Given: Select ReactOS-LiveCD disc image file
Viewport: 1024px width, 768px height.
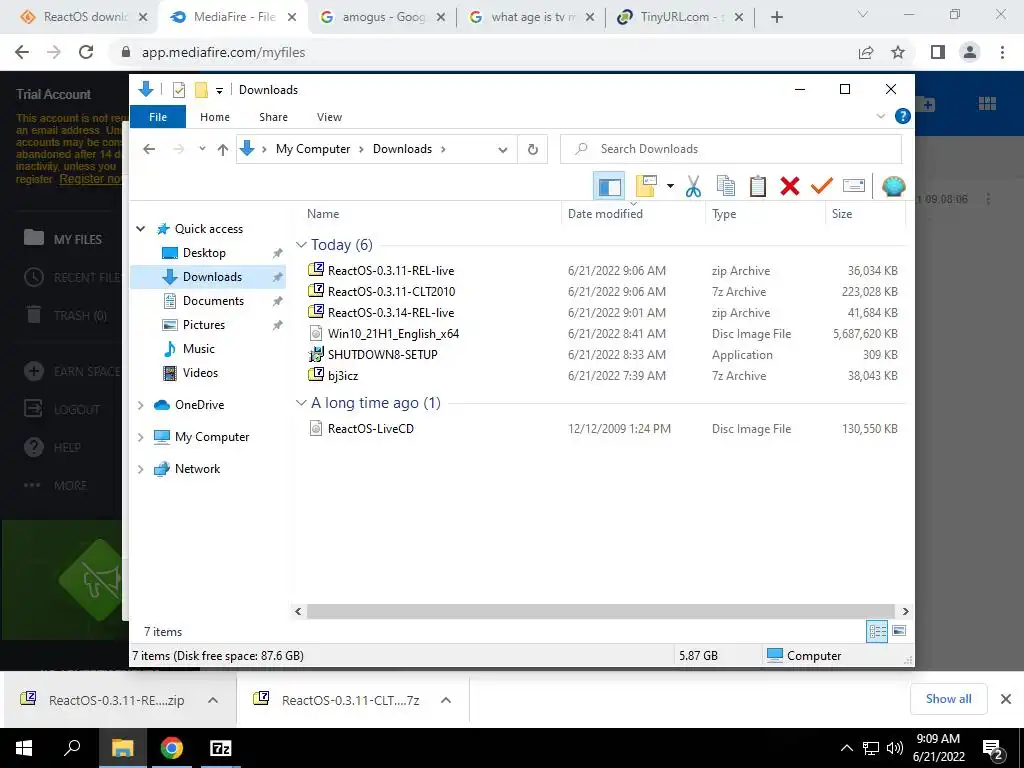Looking at the screenshot, I should click(370, 428).
